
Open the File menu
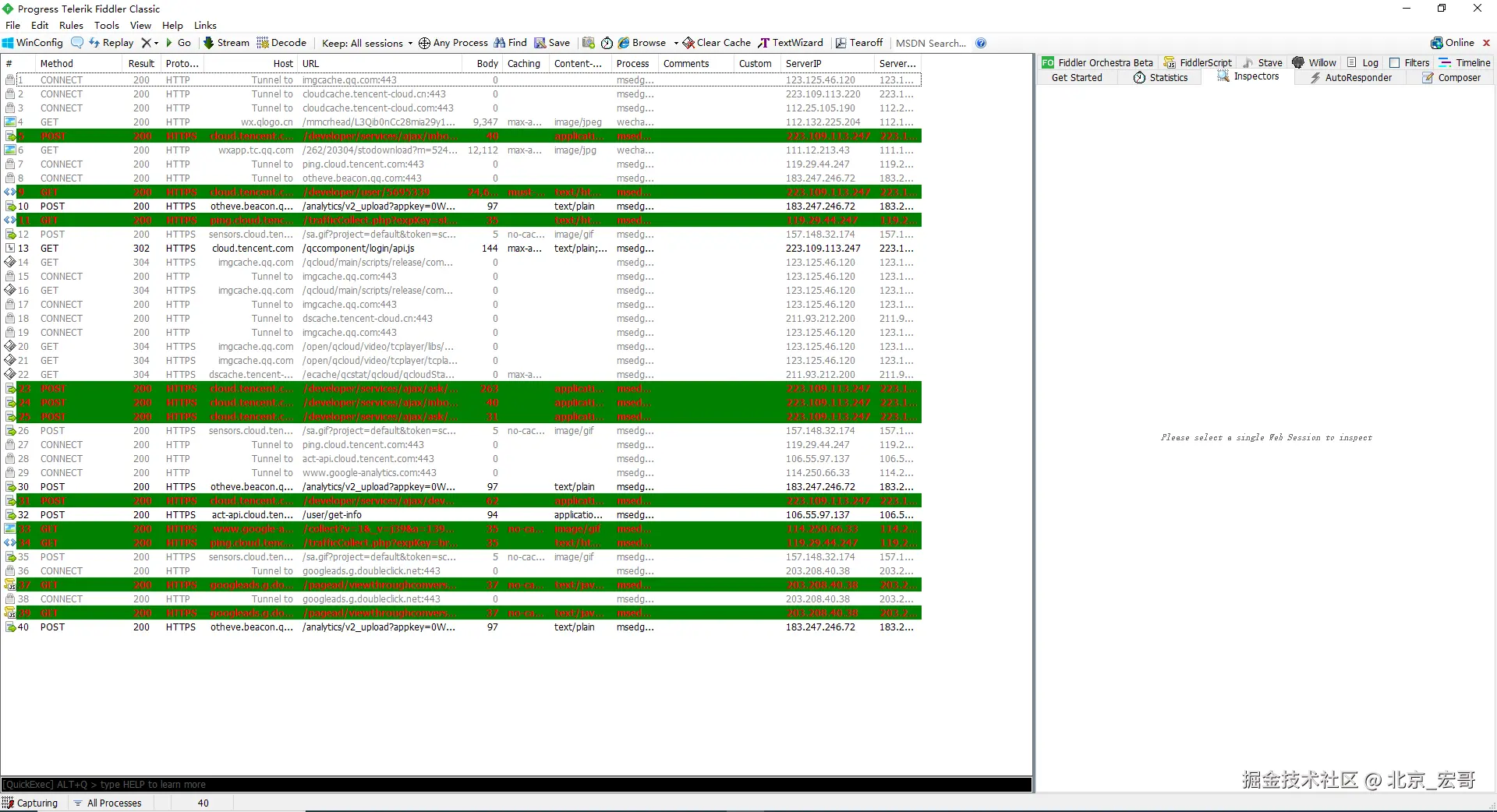tap(12, 25)
